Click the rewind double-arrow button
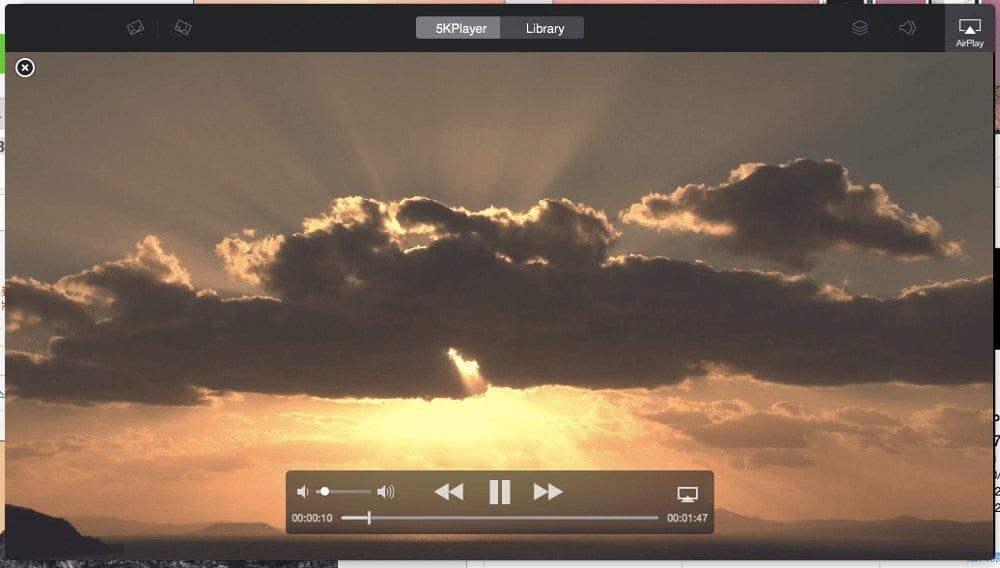 [449, 492]
